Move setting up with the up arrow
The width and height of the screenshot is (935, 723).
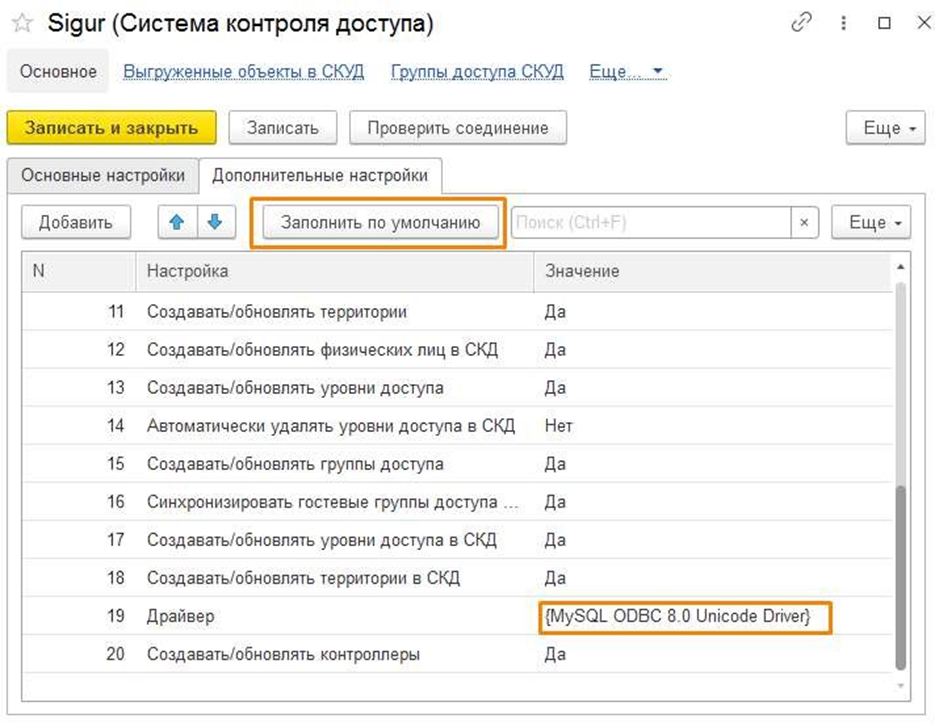177,223
